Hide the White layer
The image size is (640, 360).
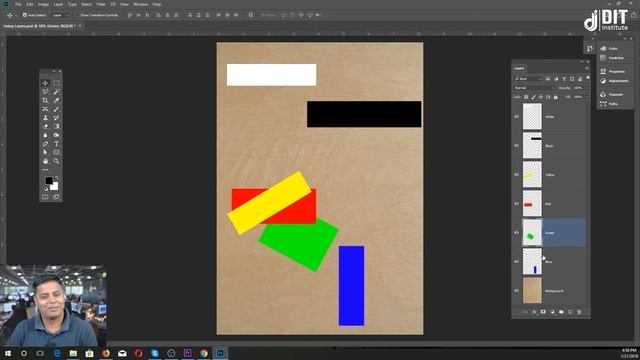[516, 117]
